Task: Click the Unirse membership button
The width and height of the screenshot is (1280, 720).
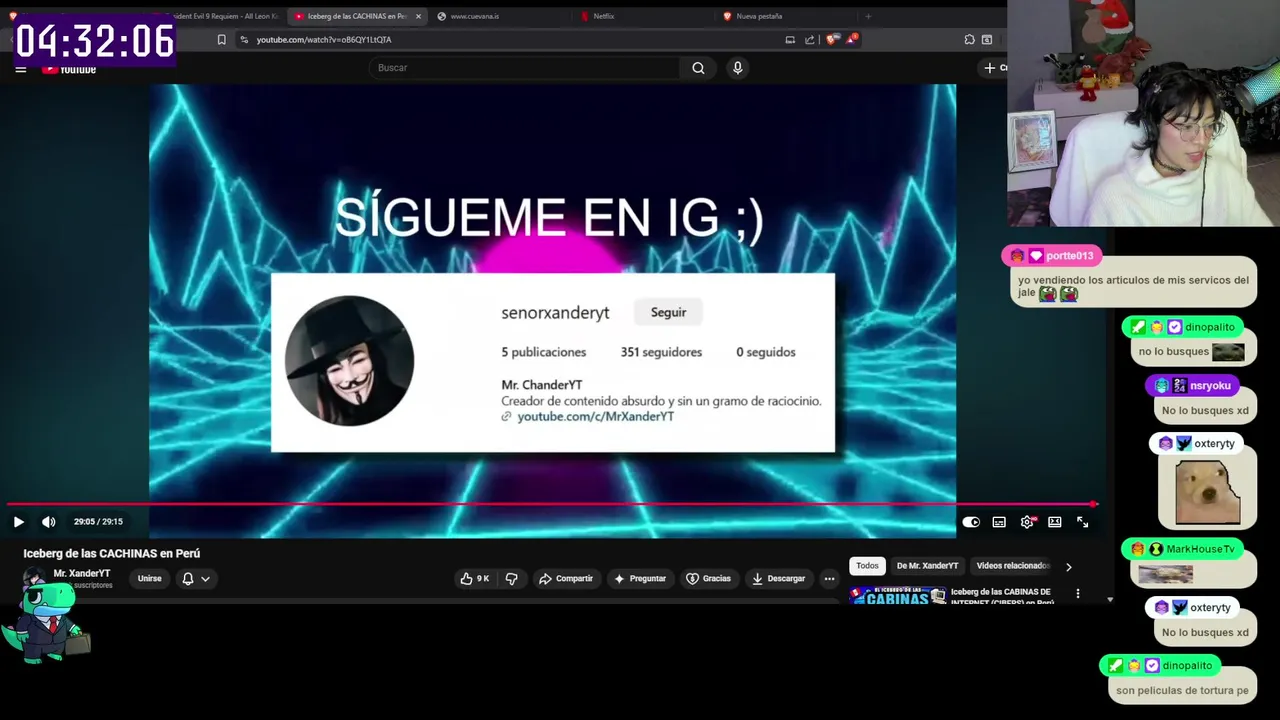Action: point(149,578)
